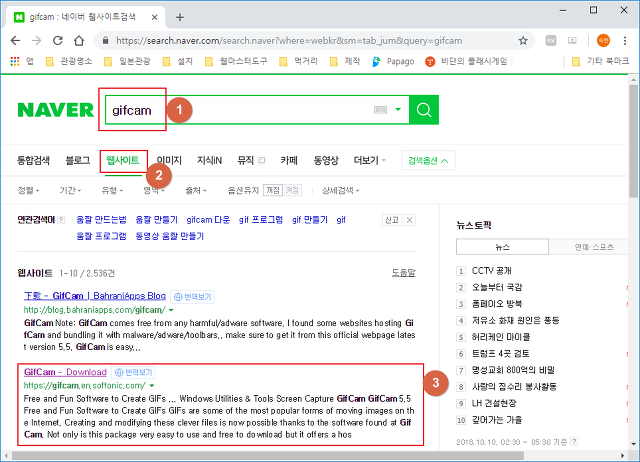Open the 기타 북마크 folder
Screen dimensions: 640x462
[600, 61]
